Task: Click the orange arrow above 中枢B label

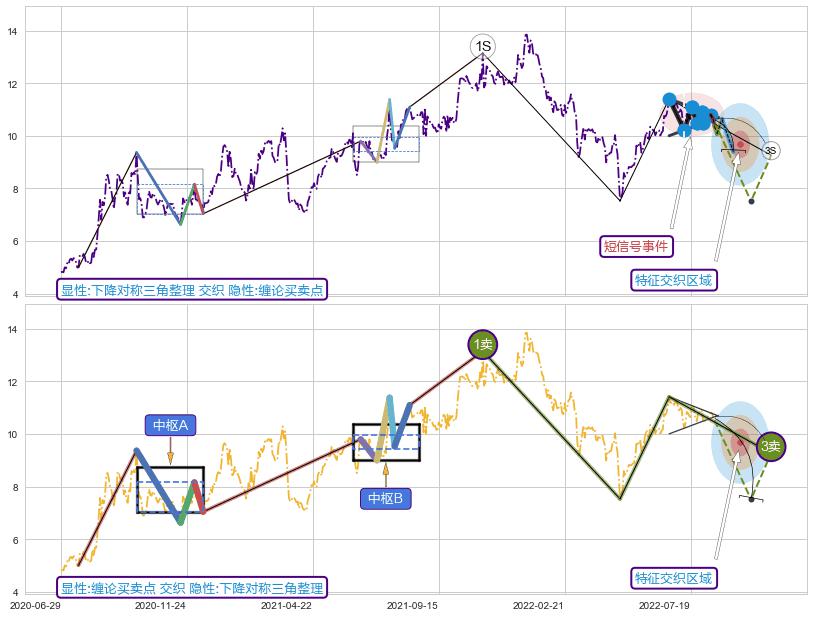Action: [385, 474]
